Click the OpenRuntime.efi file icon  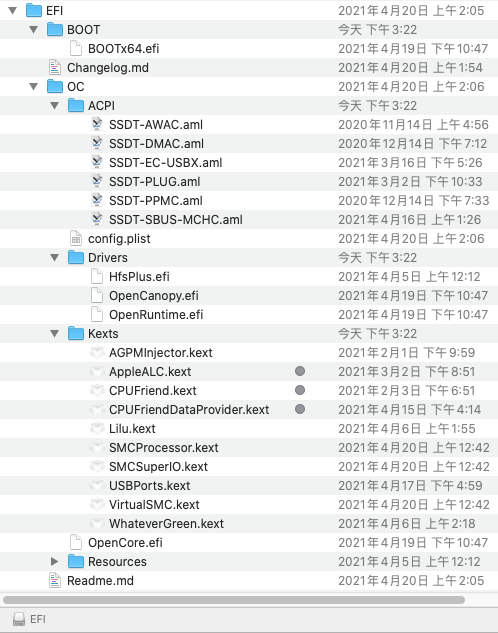point(97,314)
